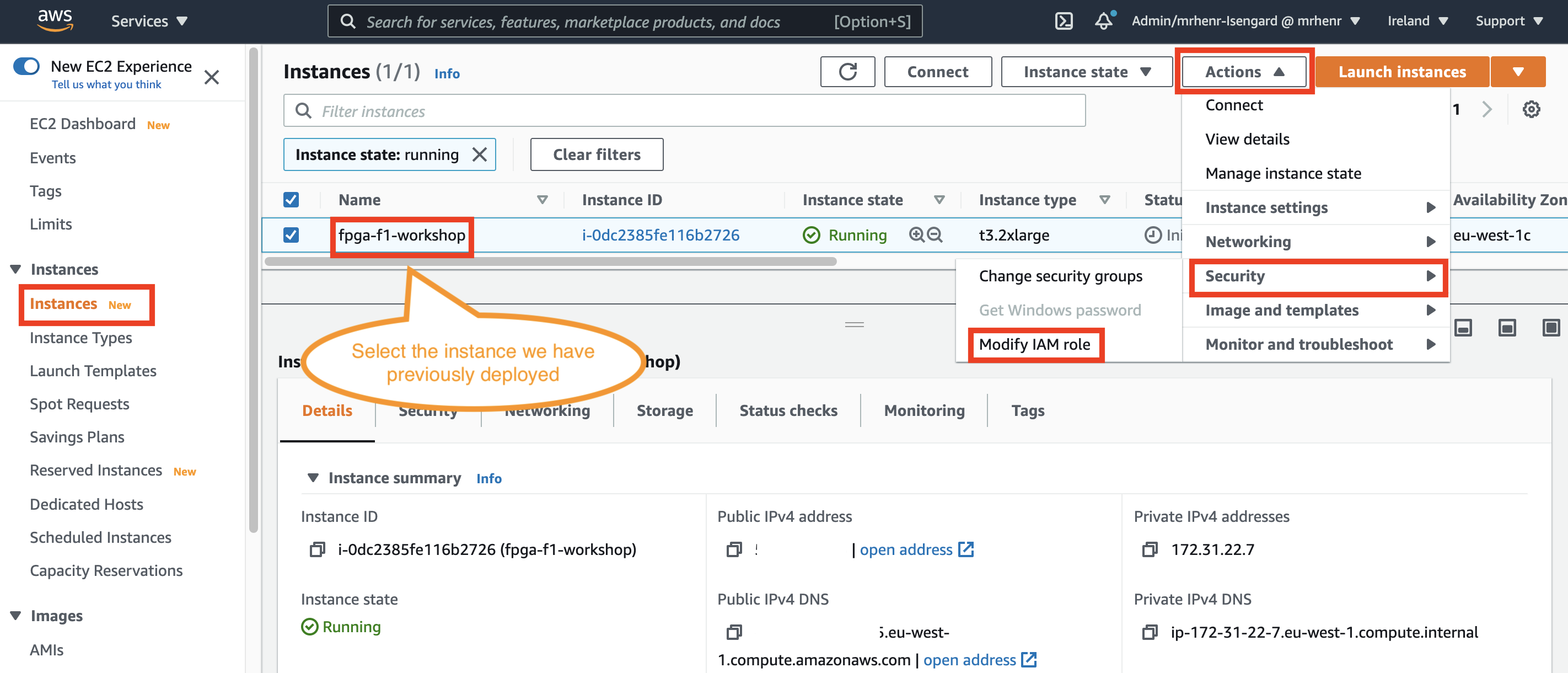Screen dimensions: 1568x673
Task: Sort by Instance type column arrow
Action: [1105, 200]
